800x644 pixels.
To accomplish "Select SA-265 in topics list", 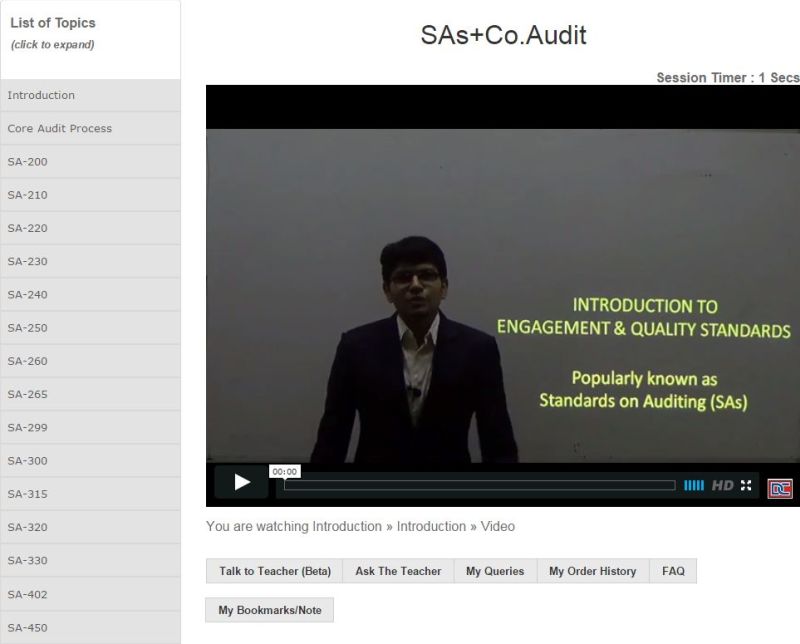I will (90, 394).
